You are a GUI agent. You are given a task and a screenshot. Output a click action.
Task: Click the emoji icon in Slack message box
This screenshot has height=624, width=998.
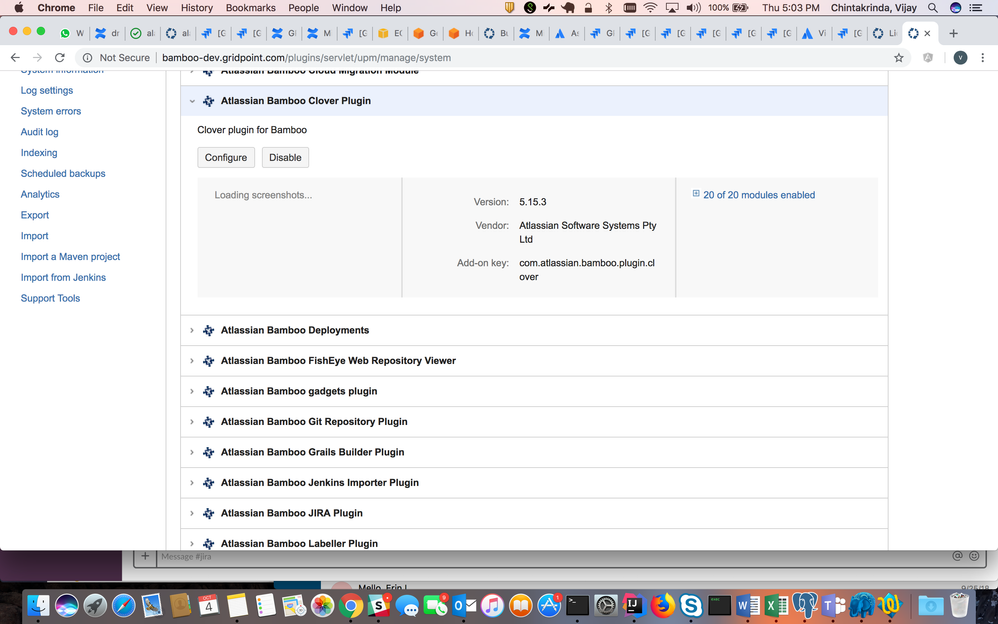point(974,556)
